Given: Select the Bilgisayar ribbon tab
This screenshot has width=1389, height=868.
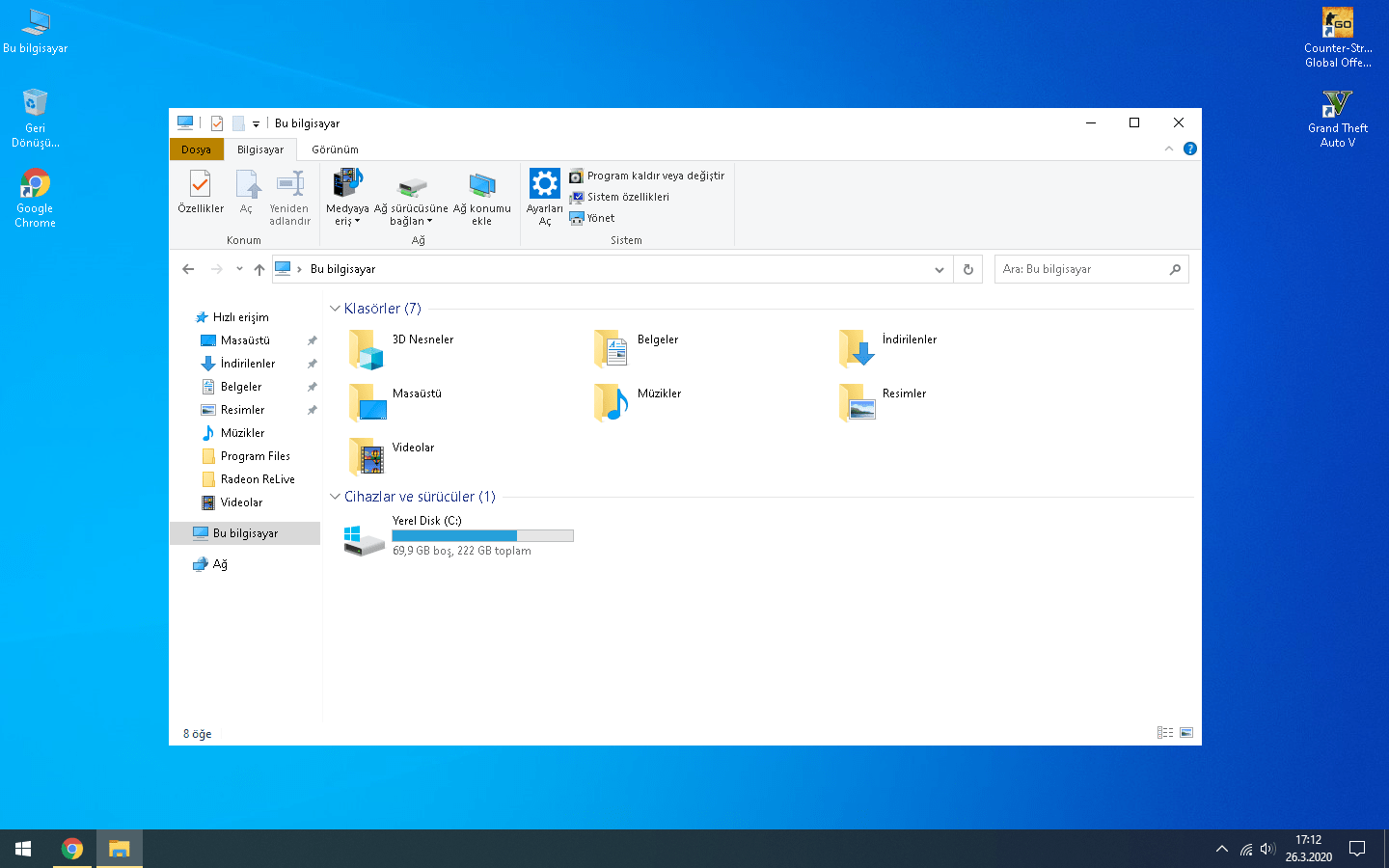Looking at the screenshot, I should [260, 149].
